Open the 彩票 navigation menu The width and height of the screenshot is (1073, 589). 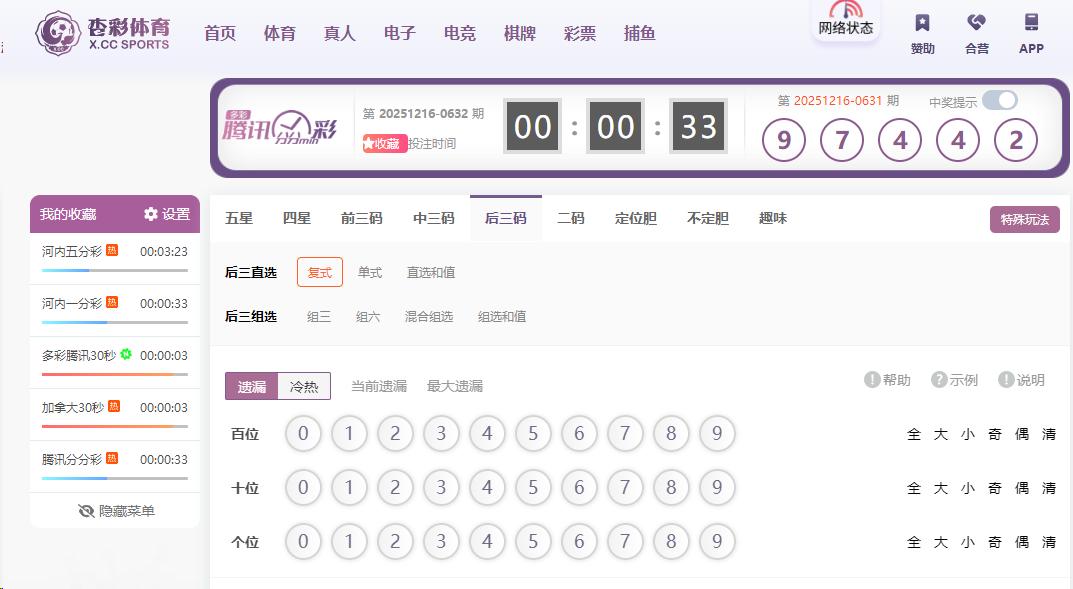pyautogui.click(x=580, y=33)
